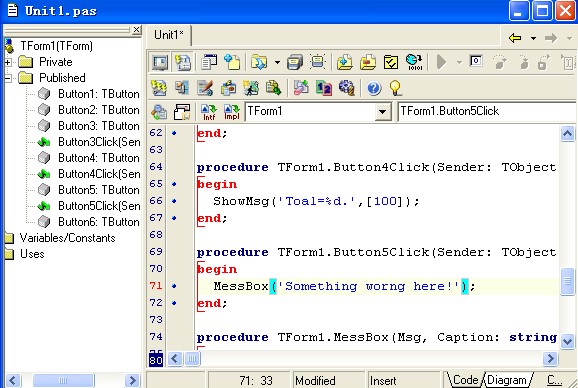Image resolution: width=578 pixels, height=388 pixels.
Task: Select Button1: TButton in the tree
Action: [98, 94]
